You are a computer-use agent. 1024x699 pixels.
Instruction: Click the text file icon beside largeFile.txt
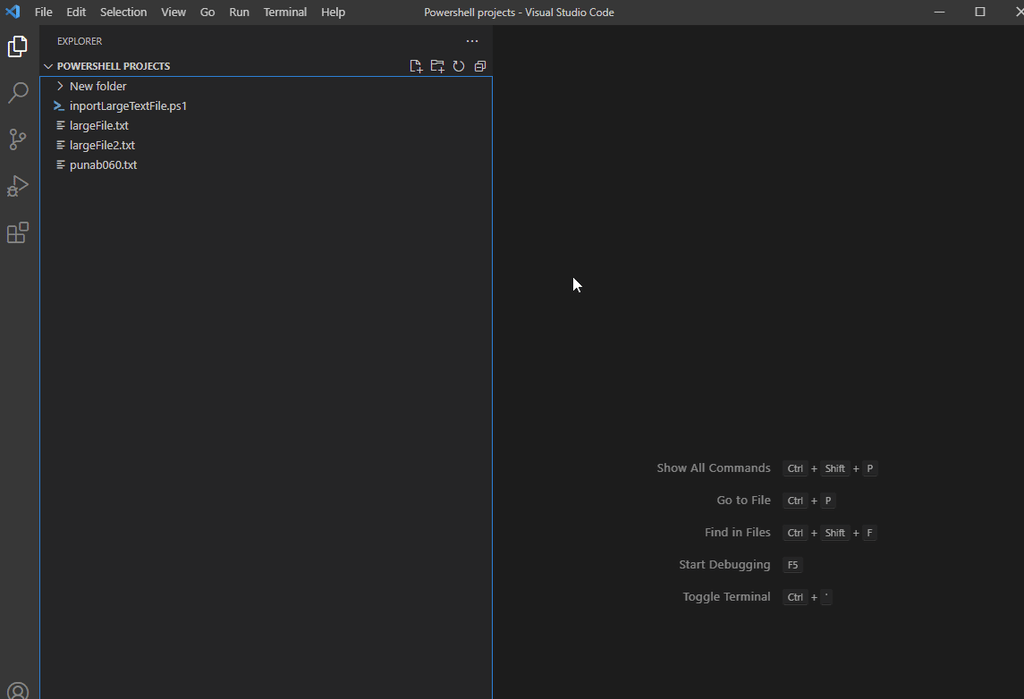click(x=61, y=125)
